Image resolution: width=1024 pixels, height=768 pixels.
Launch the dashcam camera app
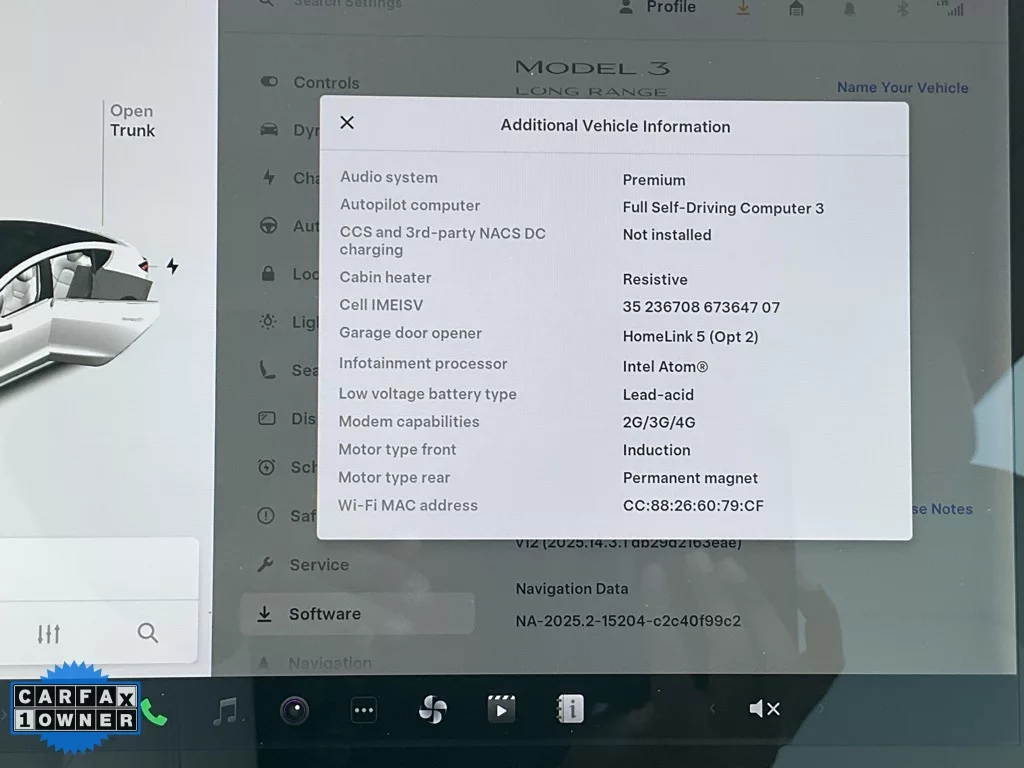click(x=294, y=711)
